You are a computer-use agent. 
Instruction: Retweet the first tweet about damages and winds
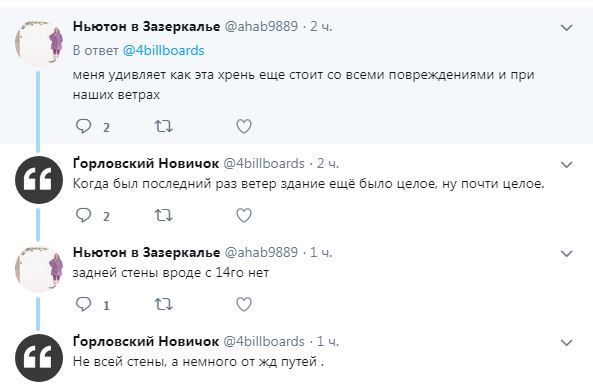click(x=164, y=126)
